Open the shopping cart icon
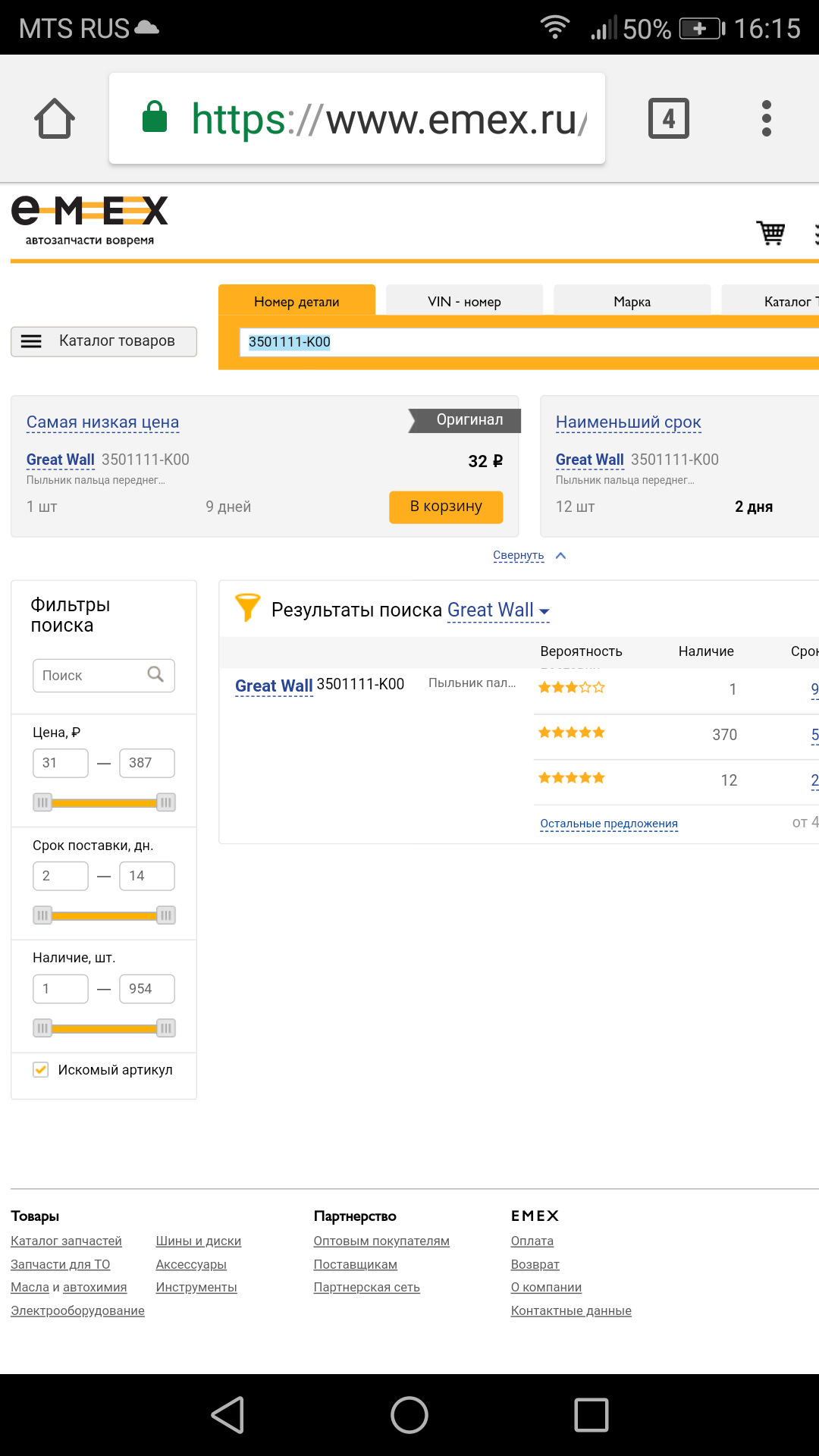Screen dimensions: 819x1456 (770, 233)
